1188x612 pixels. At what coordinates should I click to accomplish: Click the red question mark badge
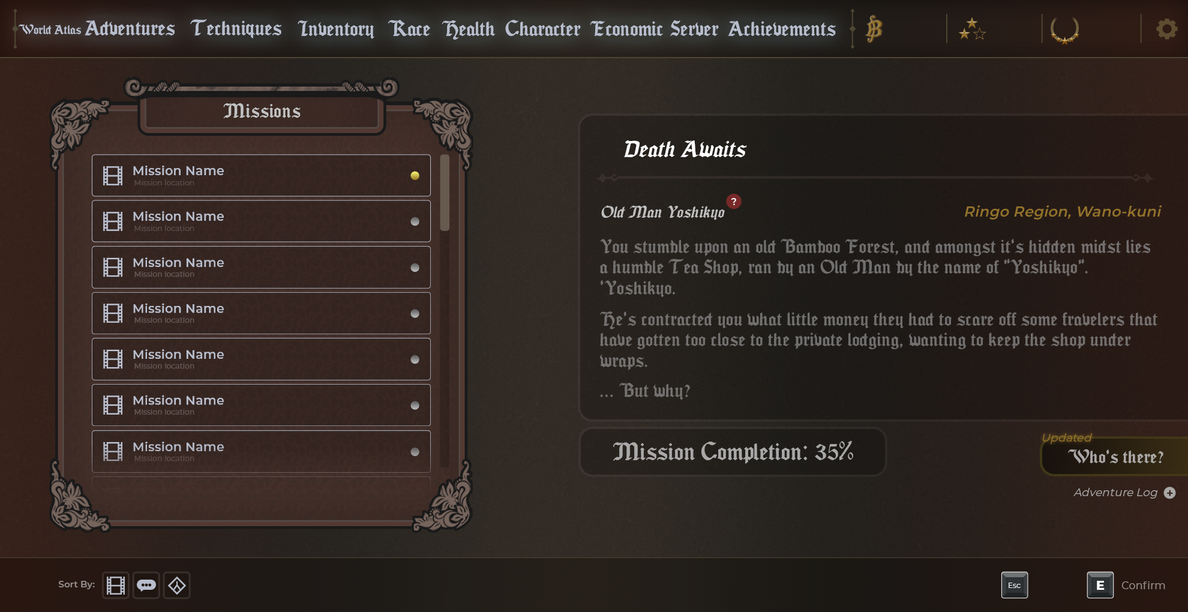coord(733,201)
